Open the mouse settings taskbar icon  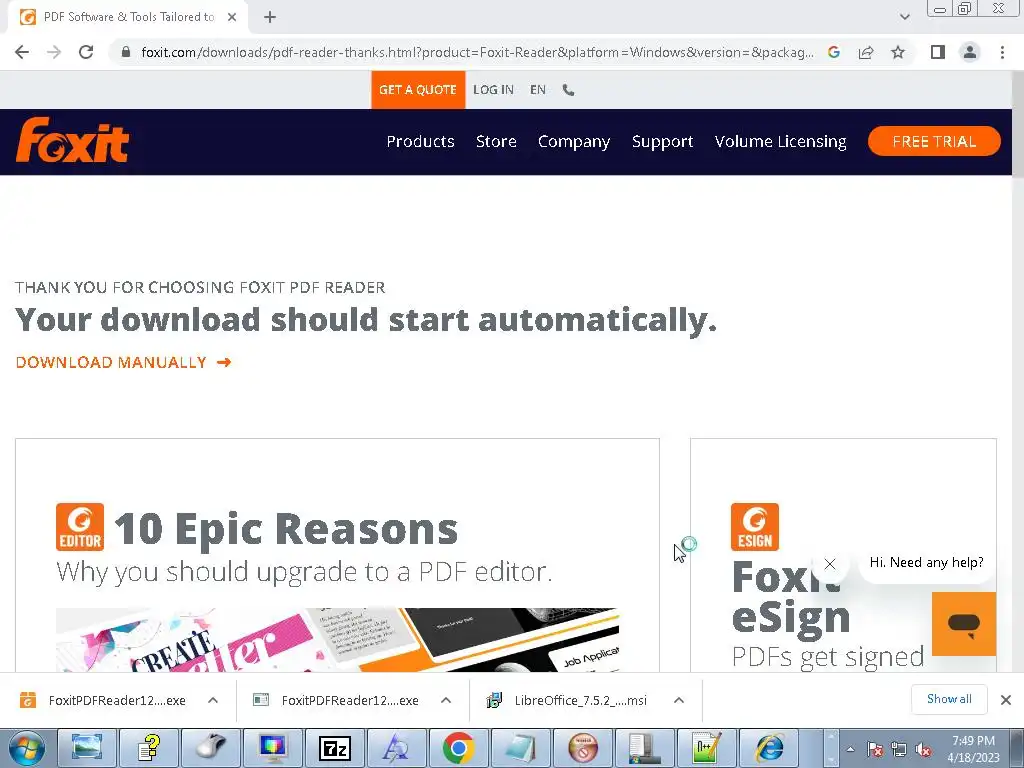(x=210, y=748)
